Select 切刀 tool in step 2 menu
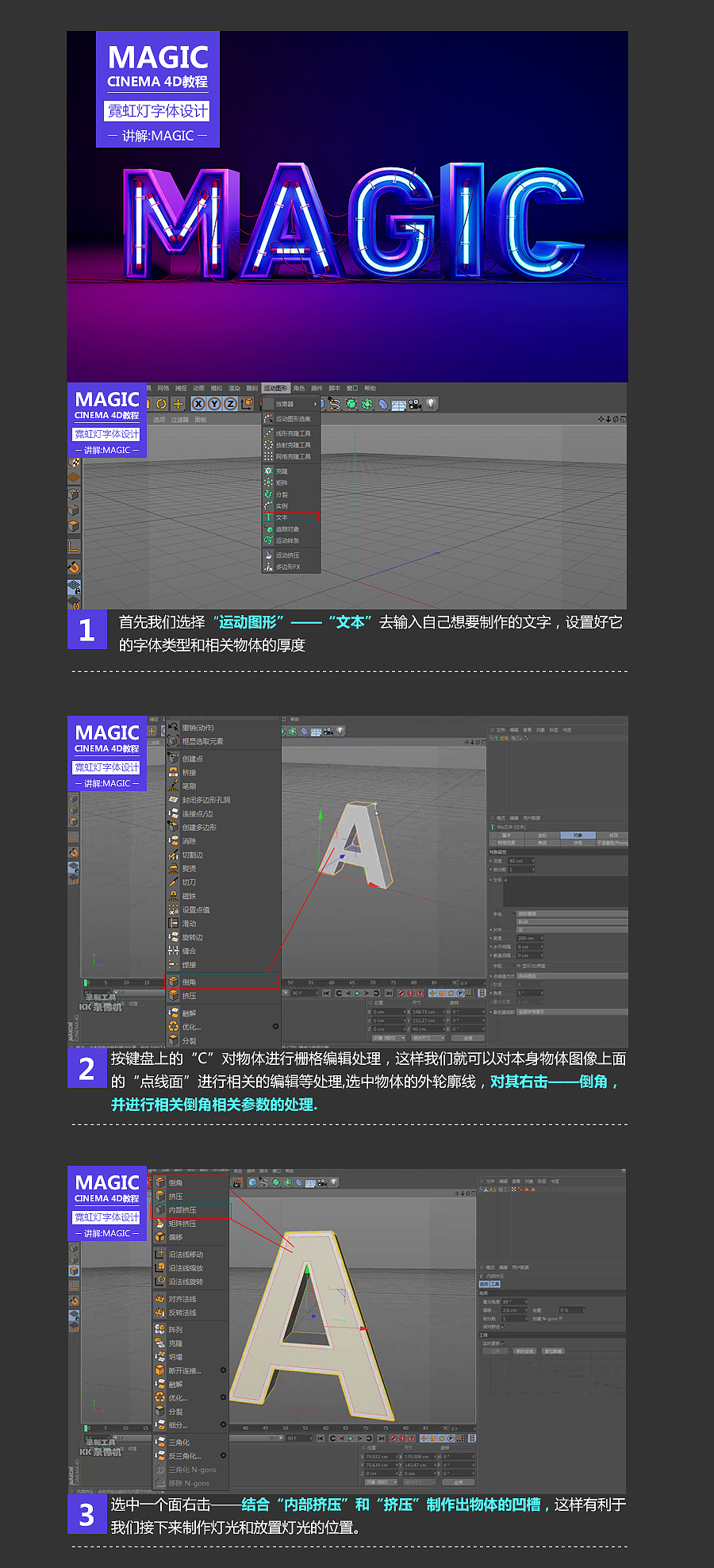This screenshot has width=714, height=1568. click(223, 882)
